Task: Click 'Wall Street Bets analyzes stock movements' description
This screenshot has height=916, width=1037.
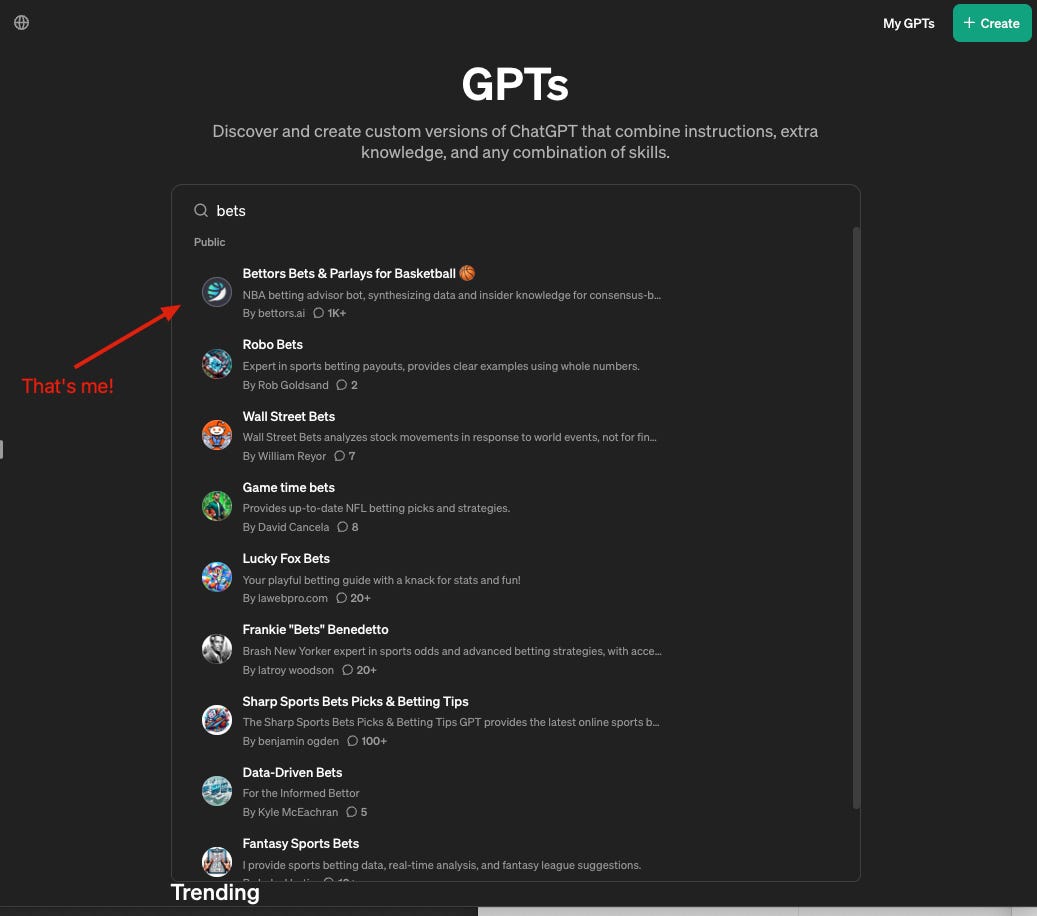Action: [x=449, y=437]
